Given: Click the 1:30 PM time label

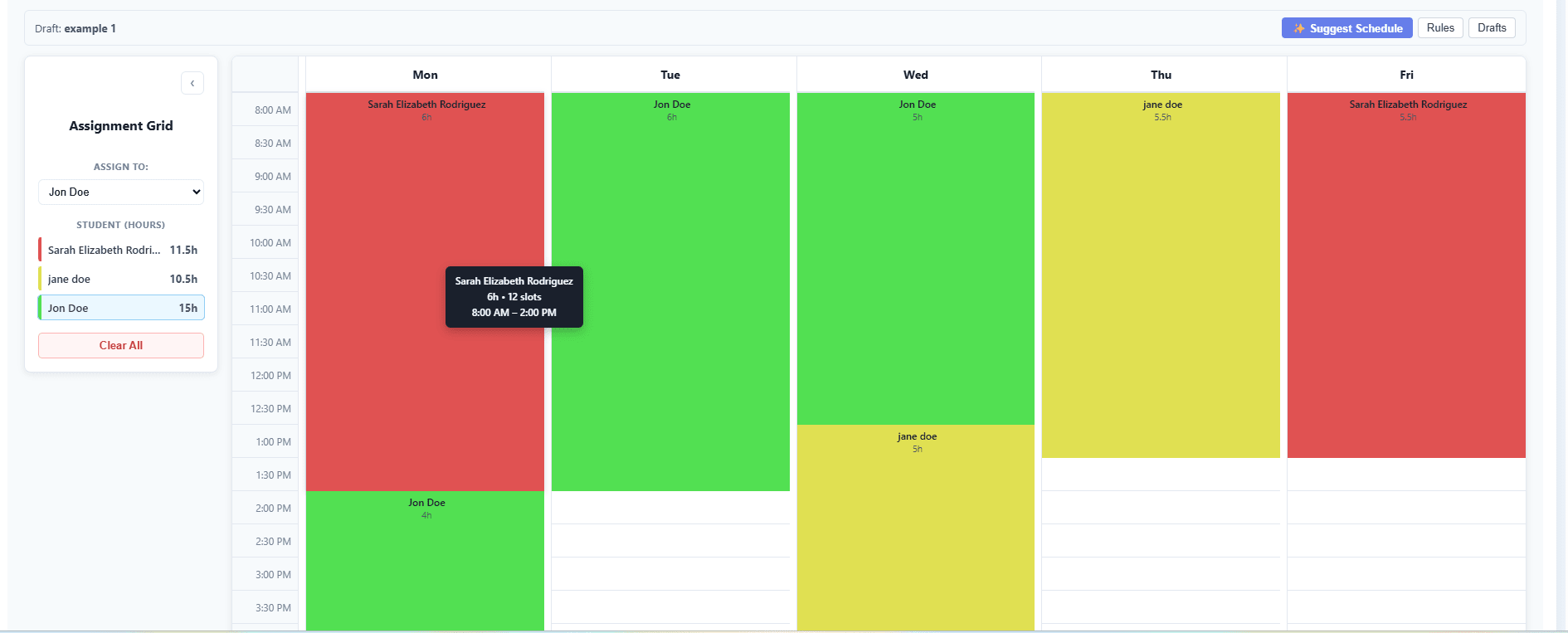Looking at the screenshot, I should 274,475.
